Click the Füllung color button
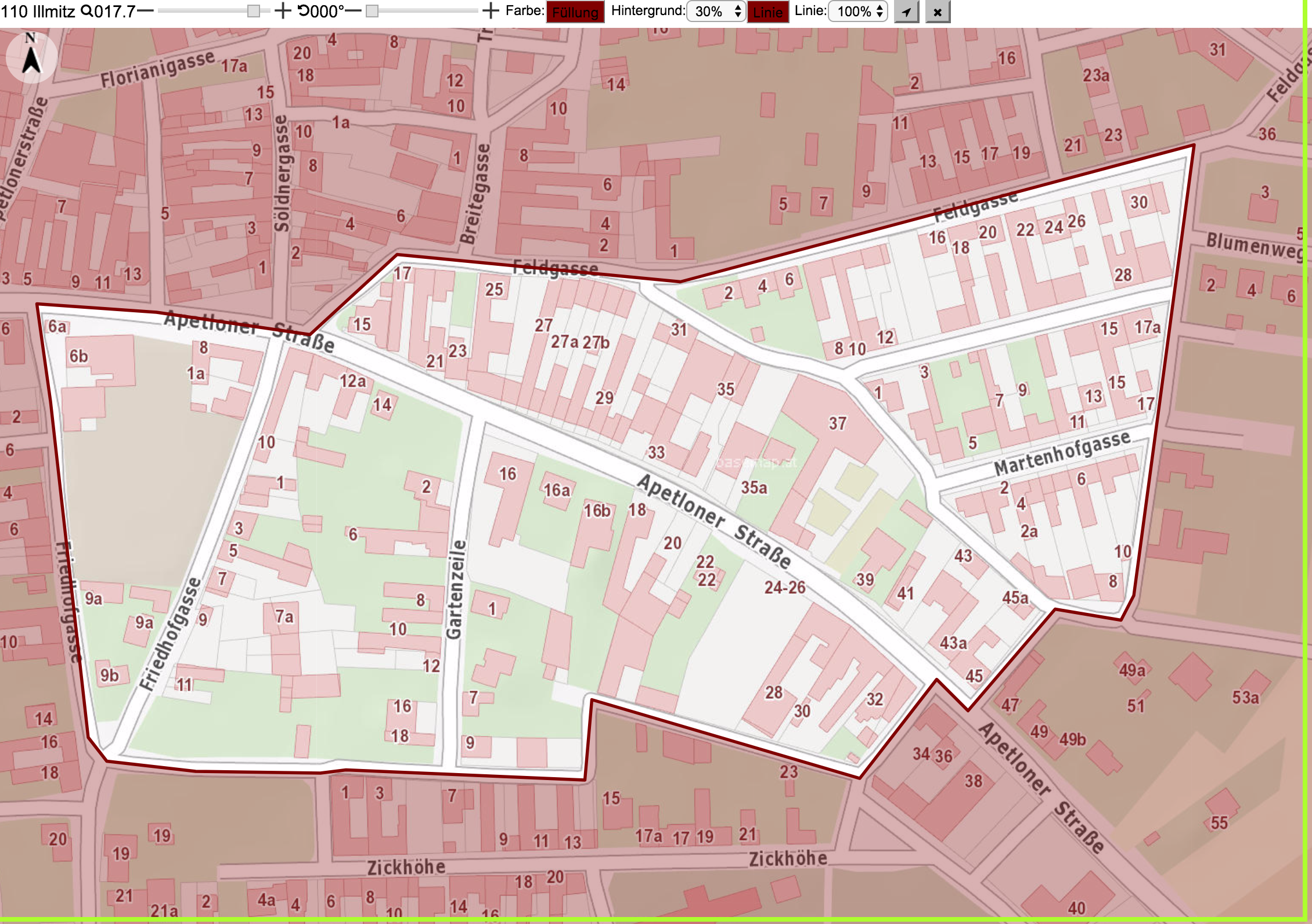Screen dimensions: 1312x924 tap(575, 12)
